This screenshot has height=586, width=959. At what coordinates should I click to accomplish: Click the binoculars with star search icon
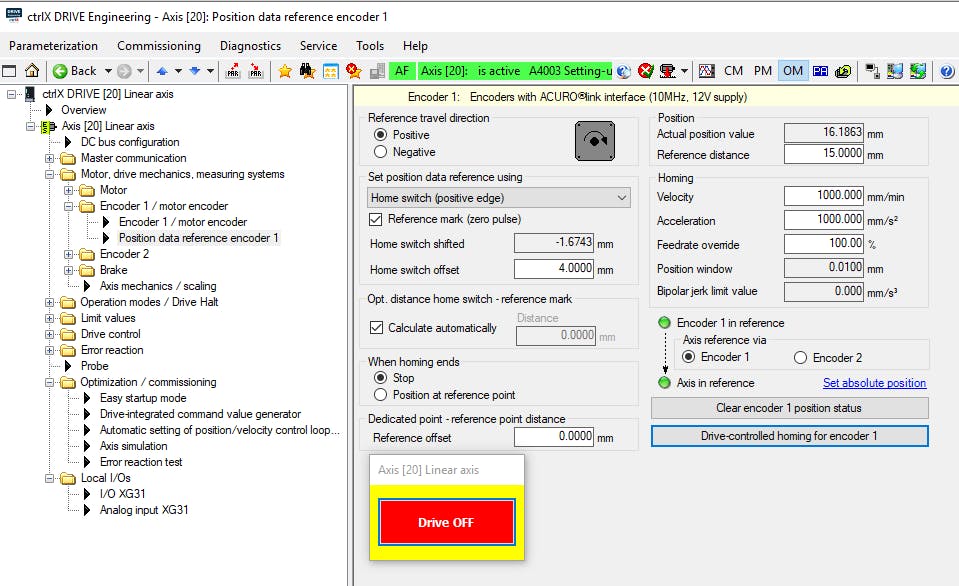(307, 71)
